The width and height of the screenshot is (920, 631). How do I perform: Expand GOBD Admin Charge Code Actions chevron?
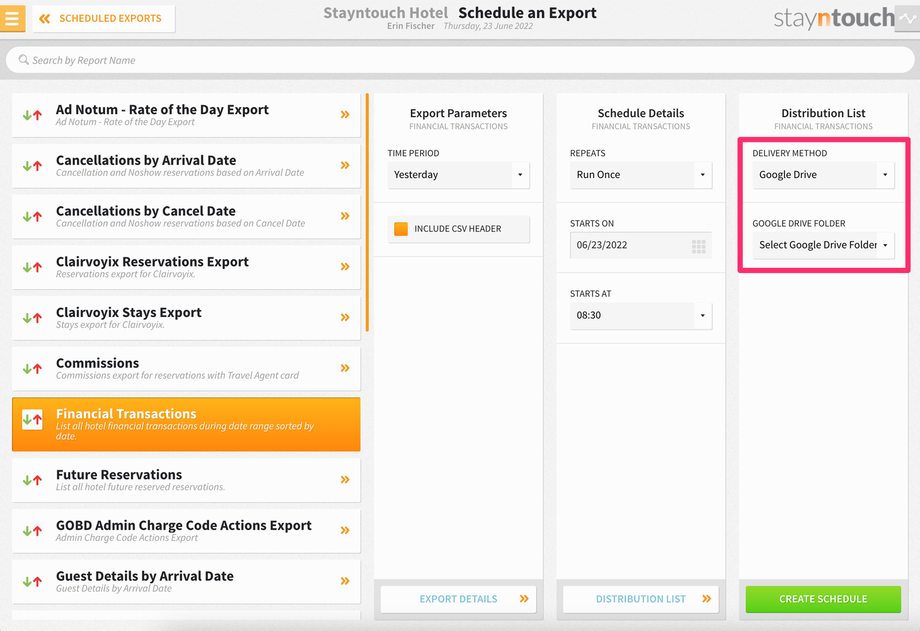[x=345, y=530]
